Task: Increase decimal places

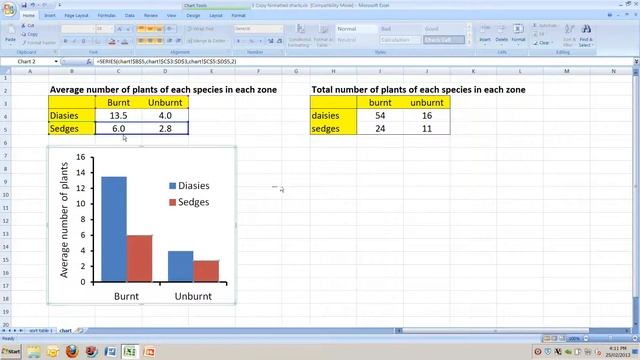Action: pyautogui.click(x=271, y=41)
